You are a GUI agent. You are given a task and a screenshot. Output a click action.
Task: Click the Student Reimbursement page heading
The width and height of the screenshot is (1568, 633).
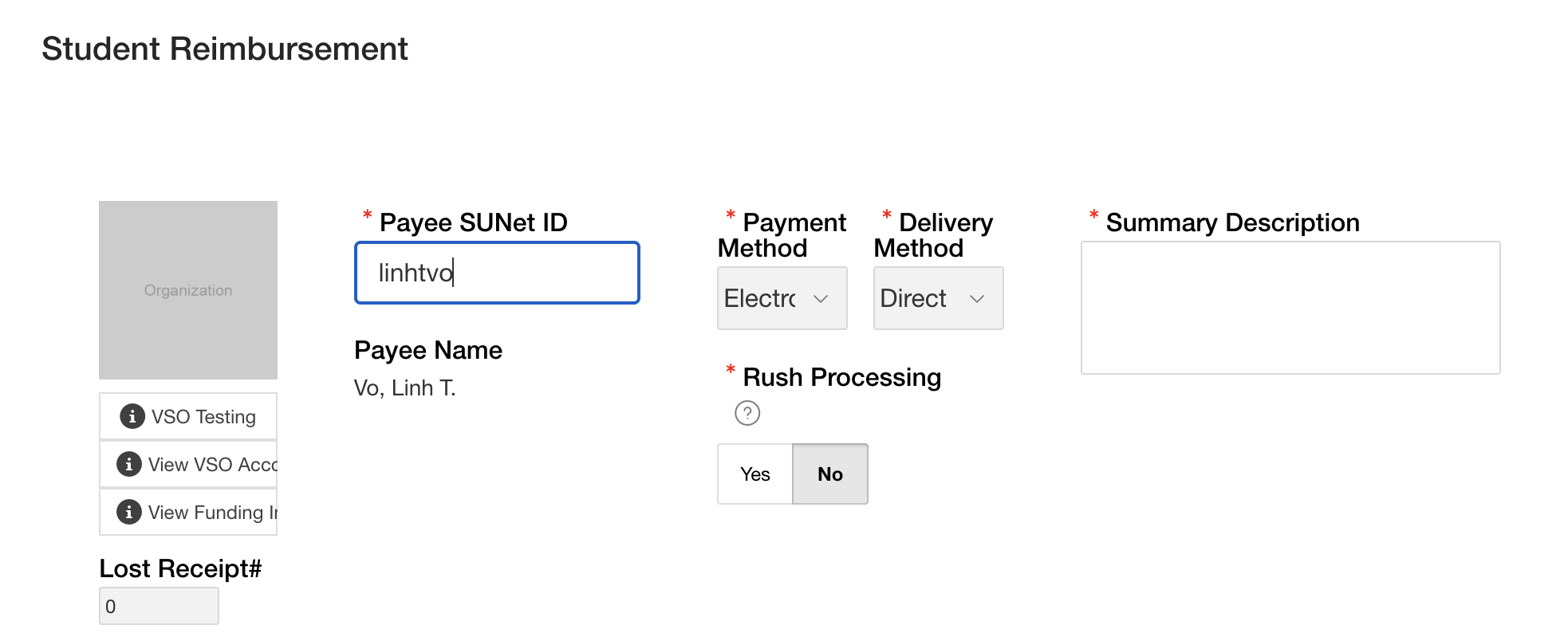click(x=225, y=49)
